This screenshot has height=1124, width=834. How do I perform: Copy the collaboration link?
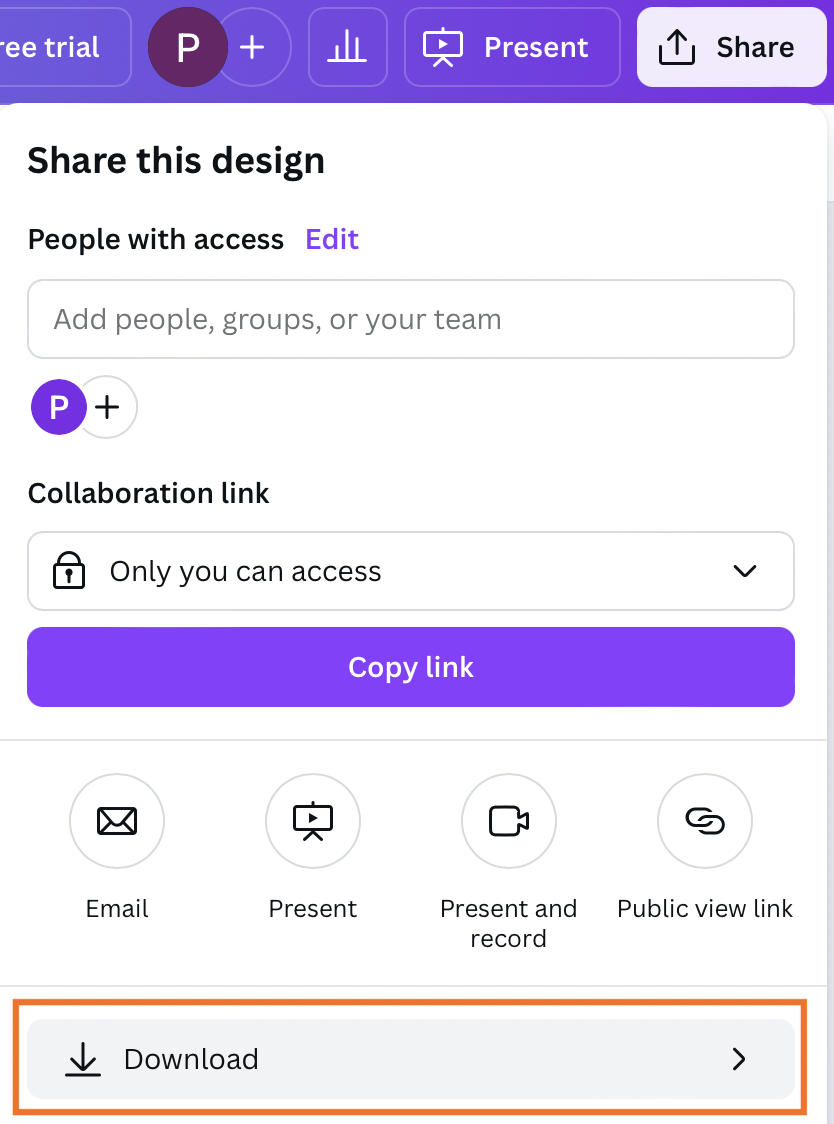point(411,667)
